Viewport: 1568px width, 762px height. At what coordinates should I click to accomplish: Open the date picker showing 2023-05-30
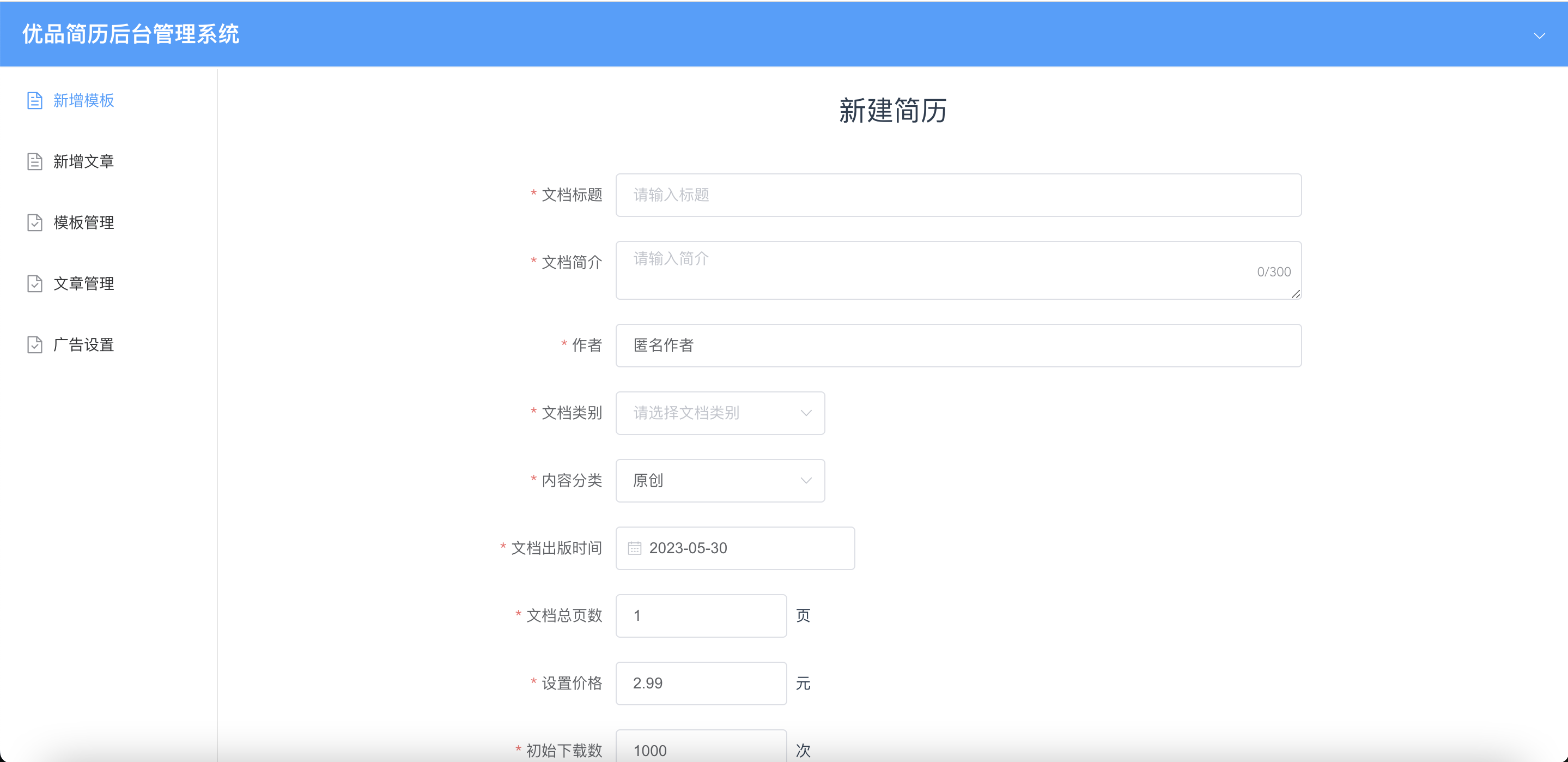click(x=736, y=548)
